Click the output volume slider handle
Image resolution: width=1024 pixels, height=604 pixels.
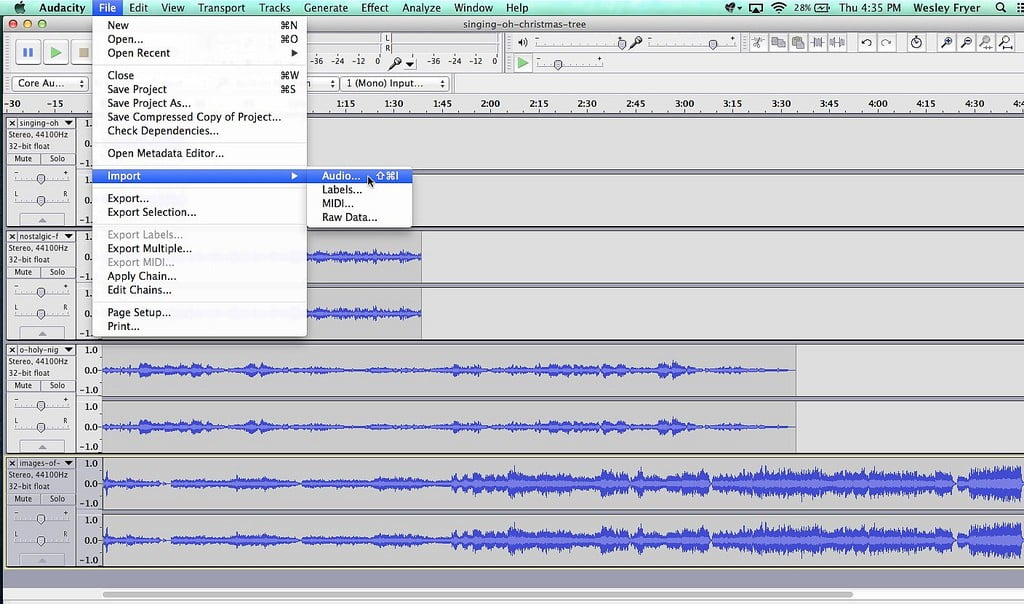[x=622, y=44]
